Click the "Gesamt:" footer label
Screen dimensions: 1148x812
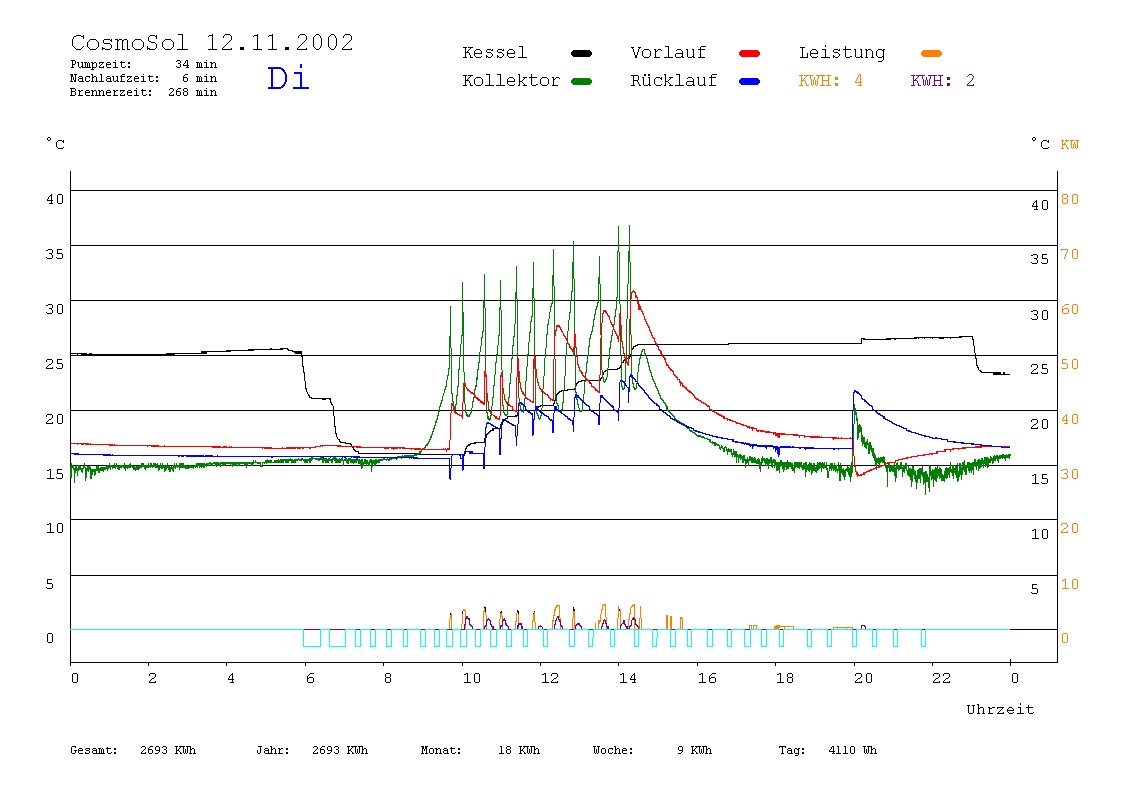(94, 750)
